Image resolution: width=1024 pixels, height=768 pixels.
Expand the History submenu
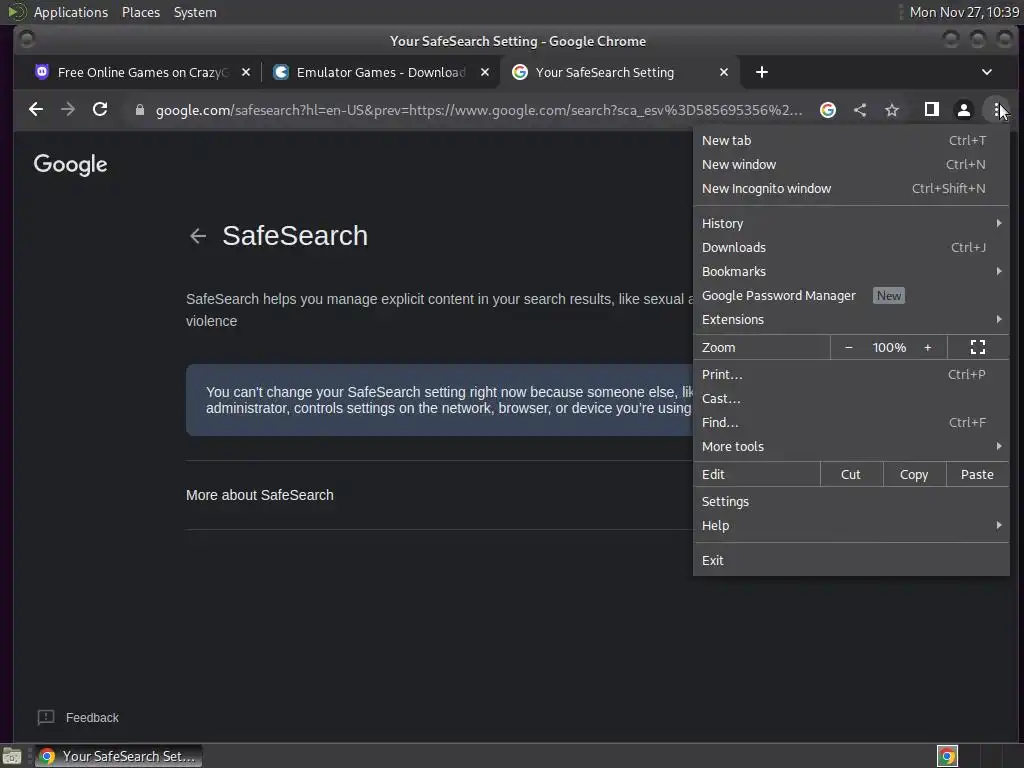tap(851, 223)
